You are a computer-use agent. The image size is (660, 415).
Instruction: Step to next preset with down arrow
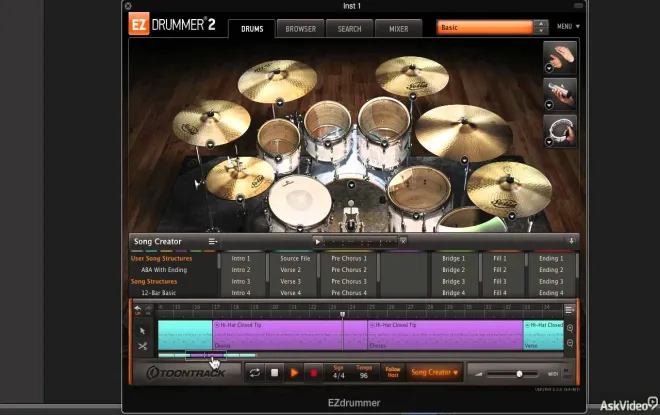click(x=541, y=31)
